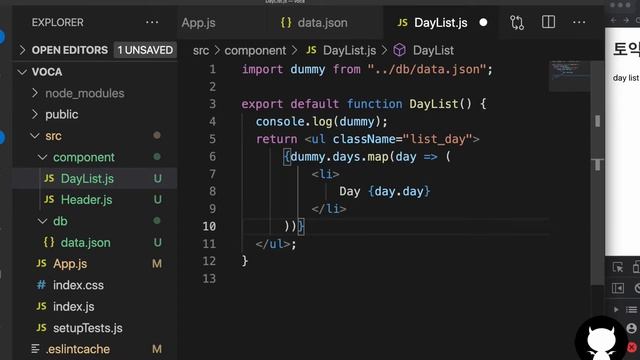
Task: Click the JS file icon beside Header.js
Action: [x=49, y=200]
